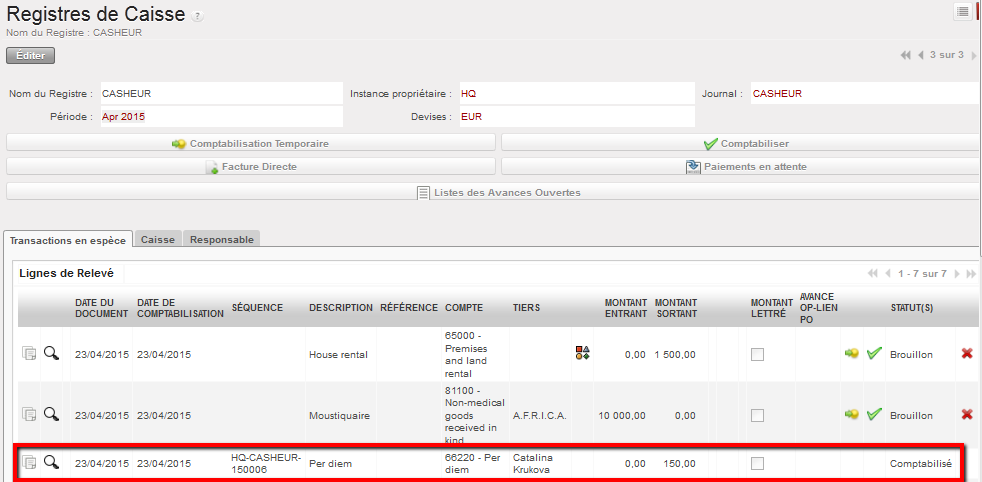The height and width of the screenshot is (482, 982).
Task: Switch to list view via top-right icon
Action: click(962, 11)
